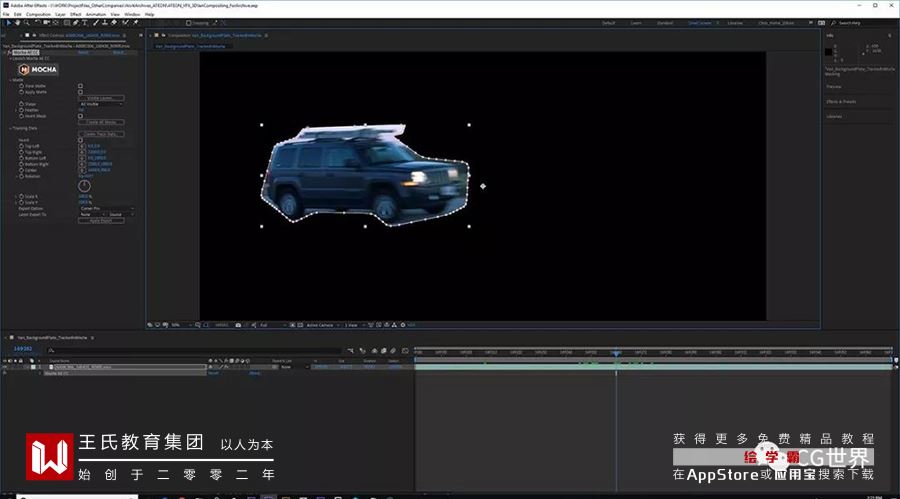This screenshot has width=900, height=499.
Task: Click the Visible Layers button
Action: point(101,98)
